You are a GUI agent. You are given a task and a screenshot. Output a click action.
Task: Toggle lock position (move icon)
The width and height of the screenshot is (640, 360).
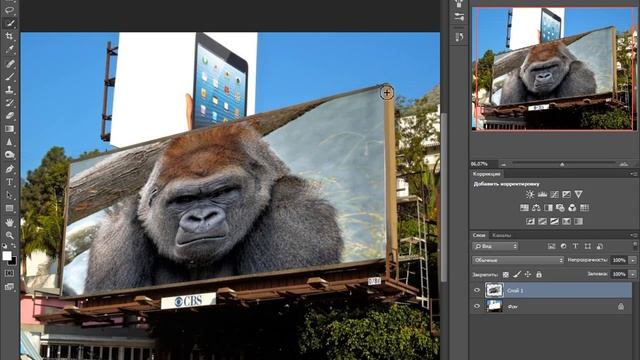(x=528, y=275)
